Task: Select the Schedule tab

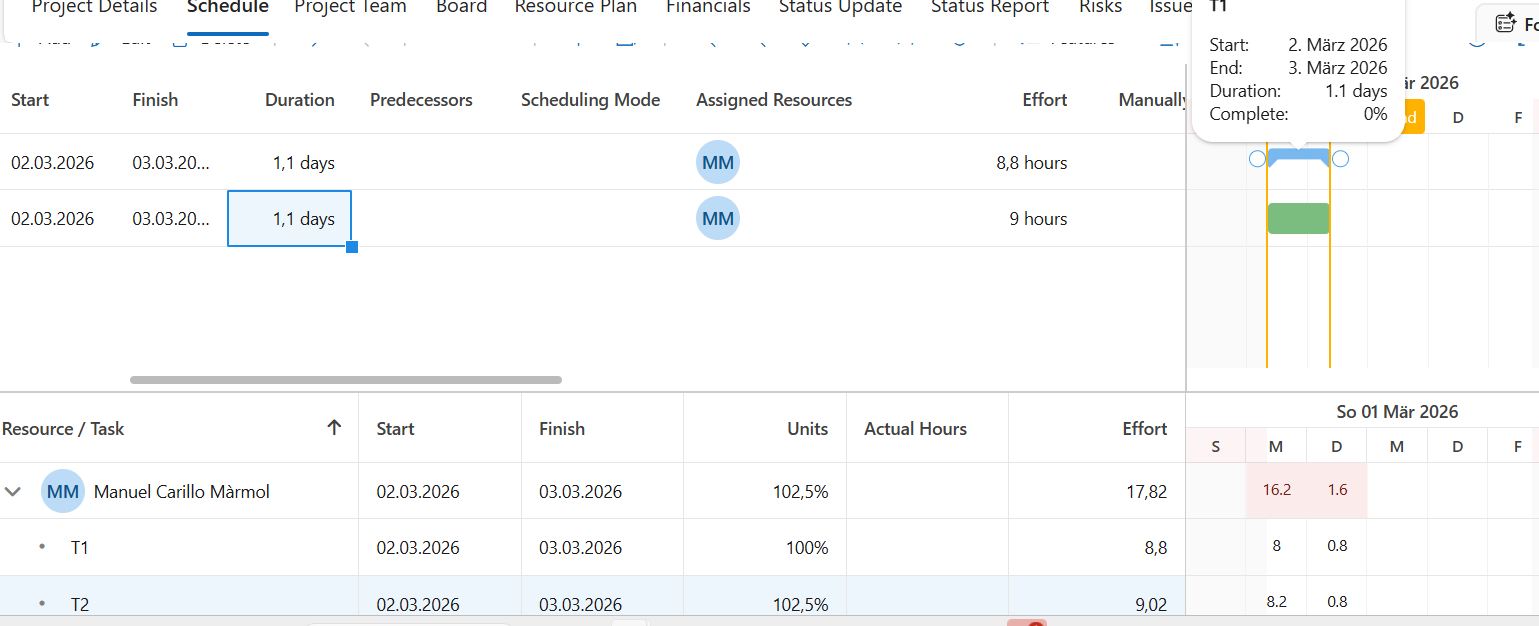Action: [x=228, y=8]
